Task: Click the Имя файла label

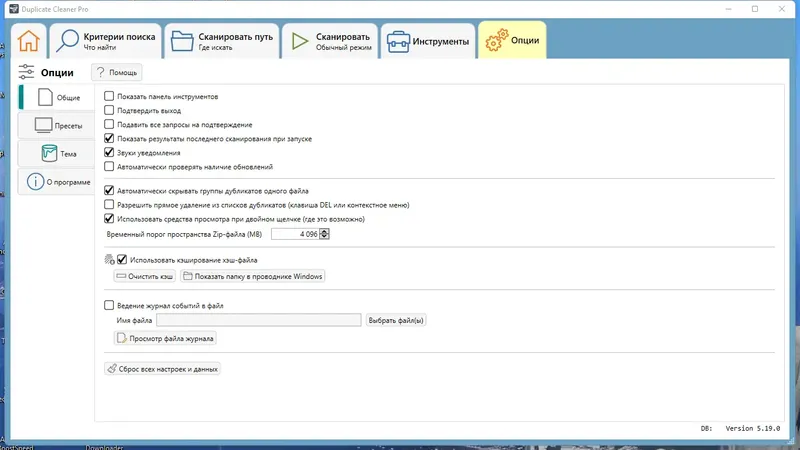Action: click(x=134, y=320)
